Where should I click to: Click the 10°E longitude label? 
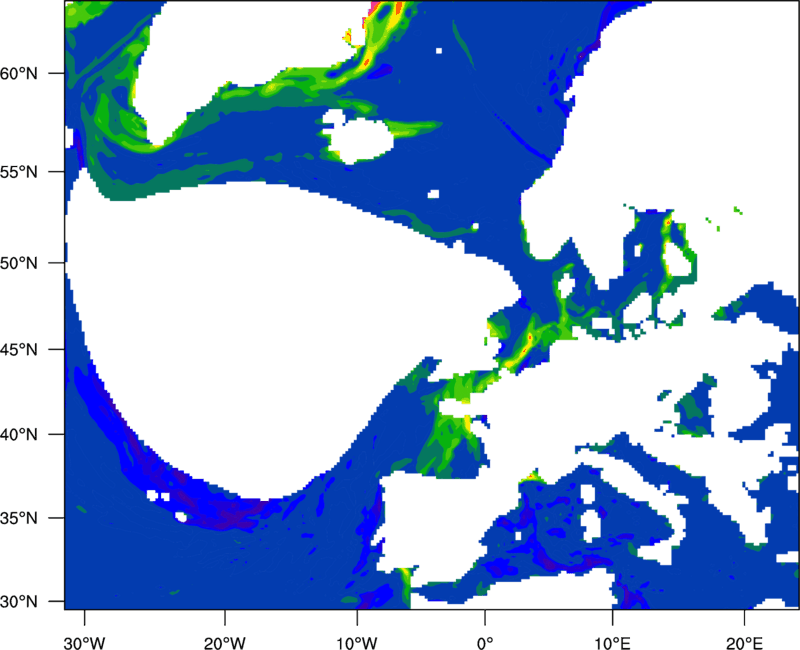point(611,643)
